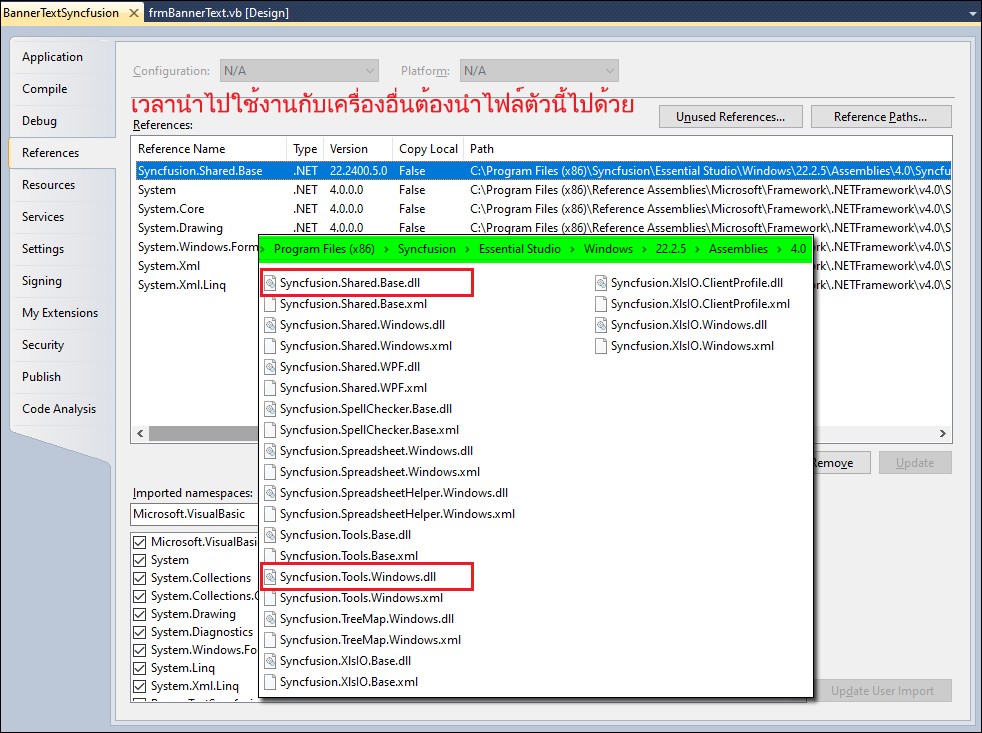The image size is (982, 733).
Task: Open the Platform dropdown
Action: coord(539,71)
